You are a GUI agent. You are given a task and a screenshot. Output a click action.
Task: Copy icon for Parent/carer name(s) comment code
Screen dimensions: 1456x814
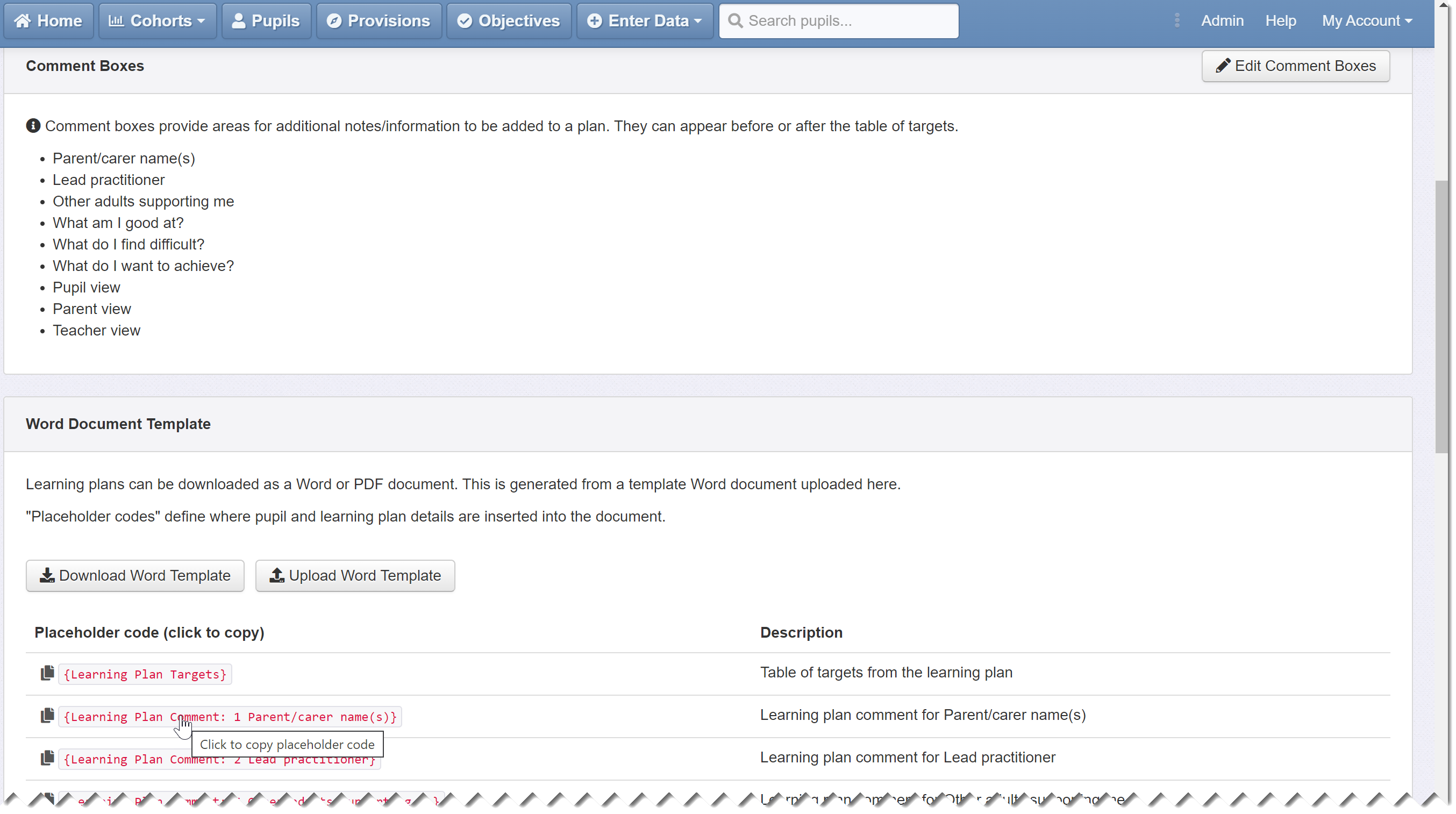click(x=47, y=715)
